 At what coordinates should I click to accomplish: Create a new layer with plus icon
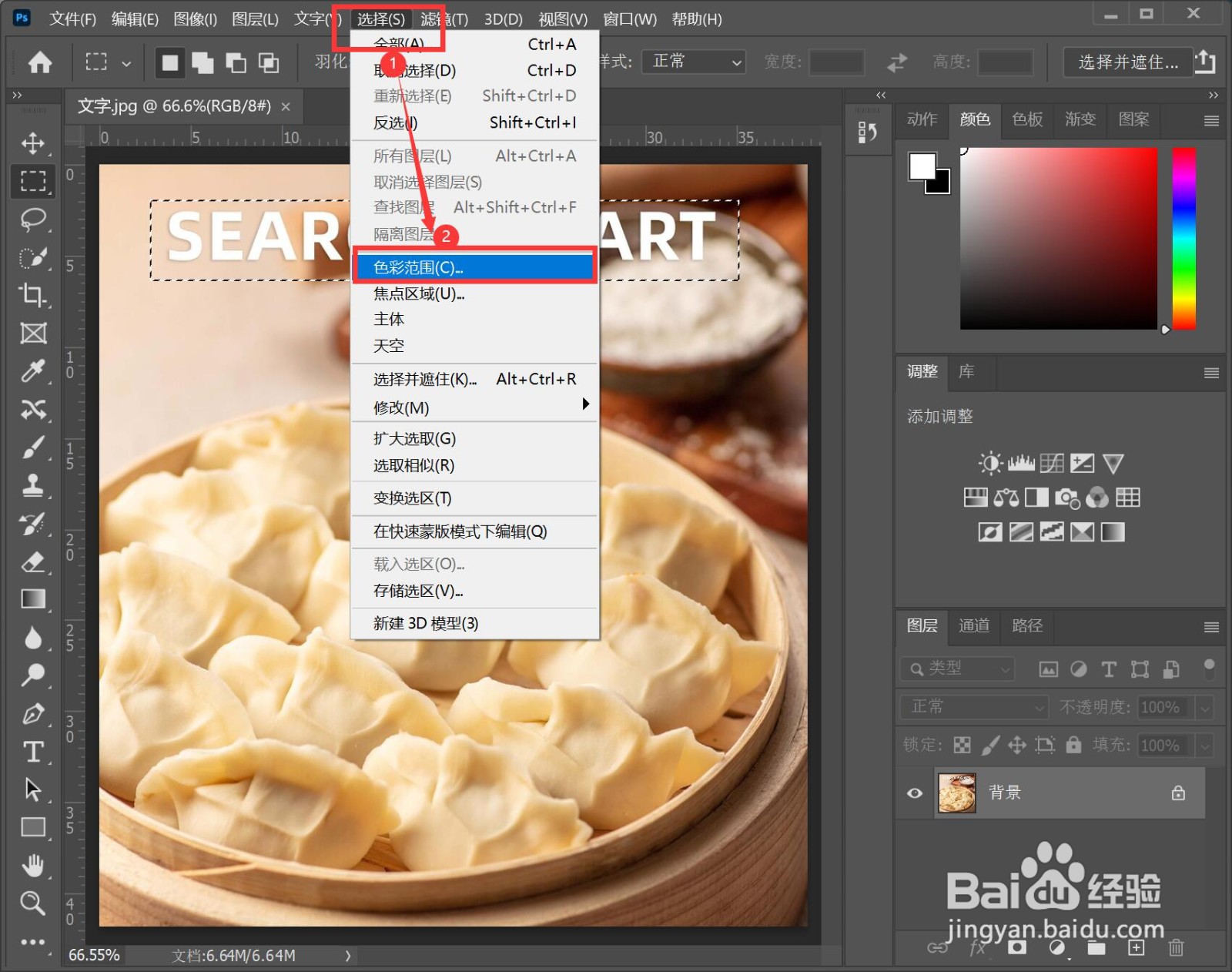(x=1137, y=948)
